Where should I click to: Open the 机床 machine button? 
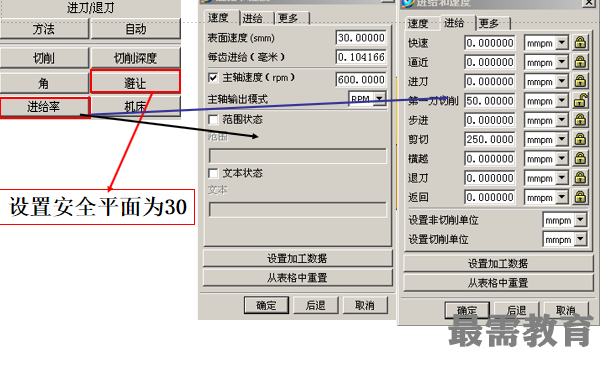point(136,106)
